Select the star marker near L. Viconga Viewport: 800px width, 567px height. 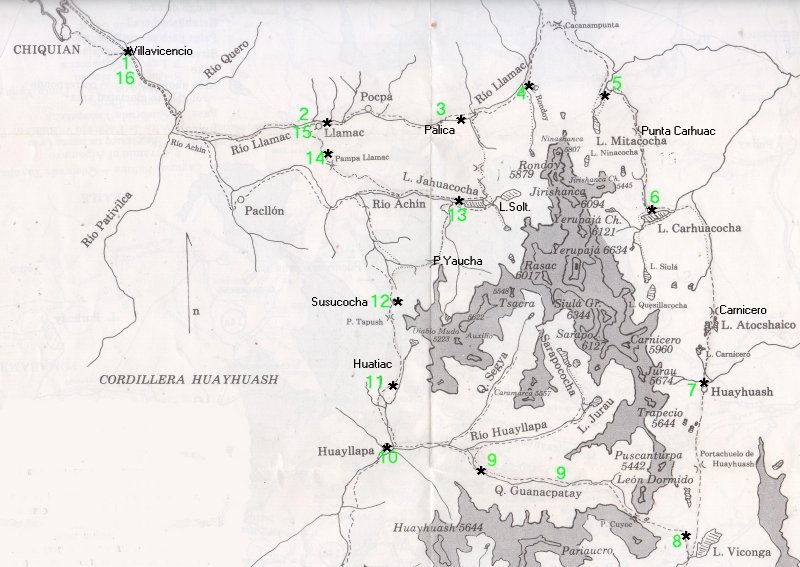(x=686, y=535)
